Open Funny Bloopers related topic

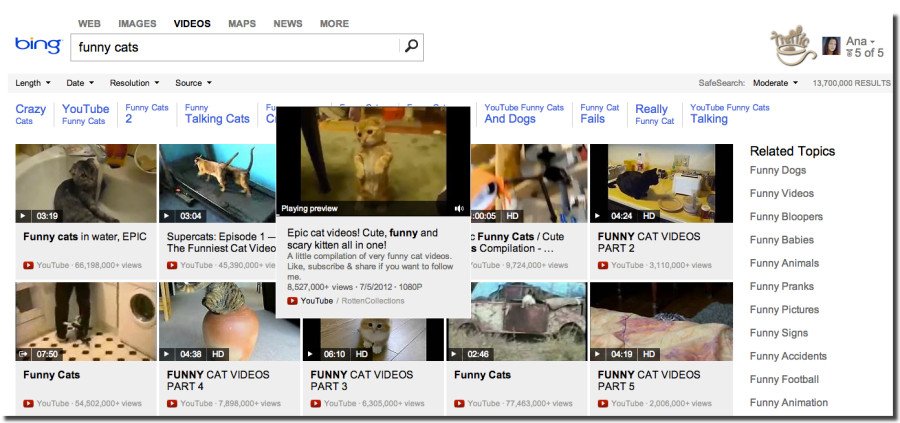786,217
